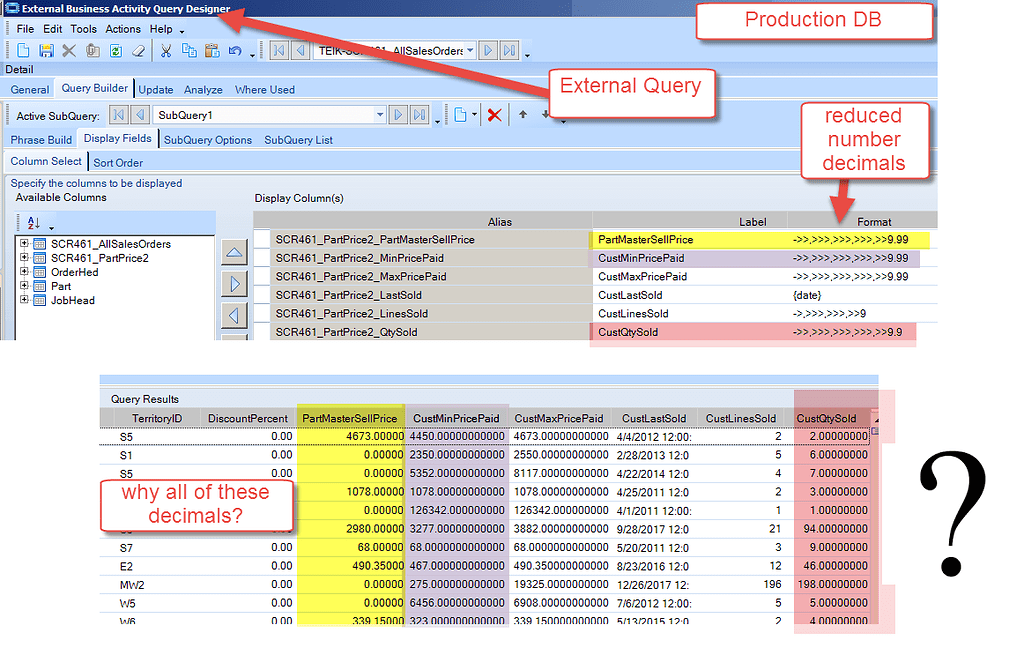Undo the last action
The image size is (1024, 654).
[x=235, y=50]
